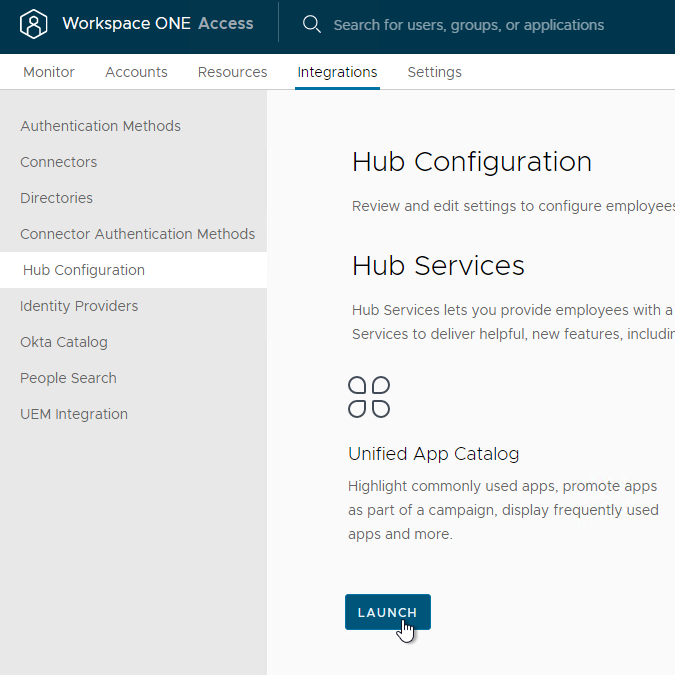This screenshot has height=675, width=675.
Task: Click the Unified App Catalog icon
Action: [x=369, y=397]
